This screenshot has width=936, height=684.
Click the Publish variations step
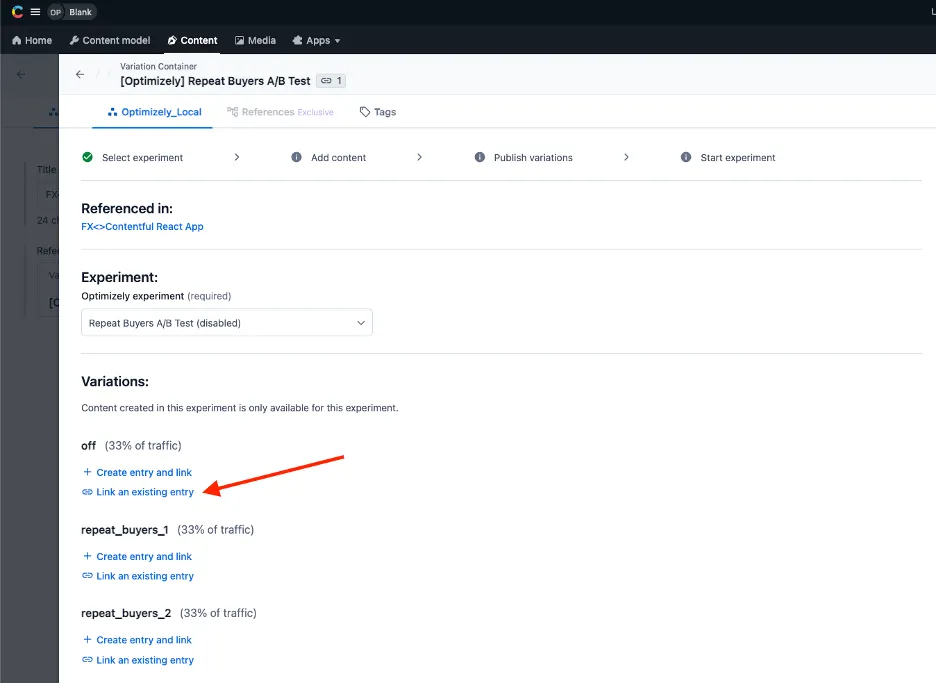click(533, 158)
